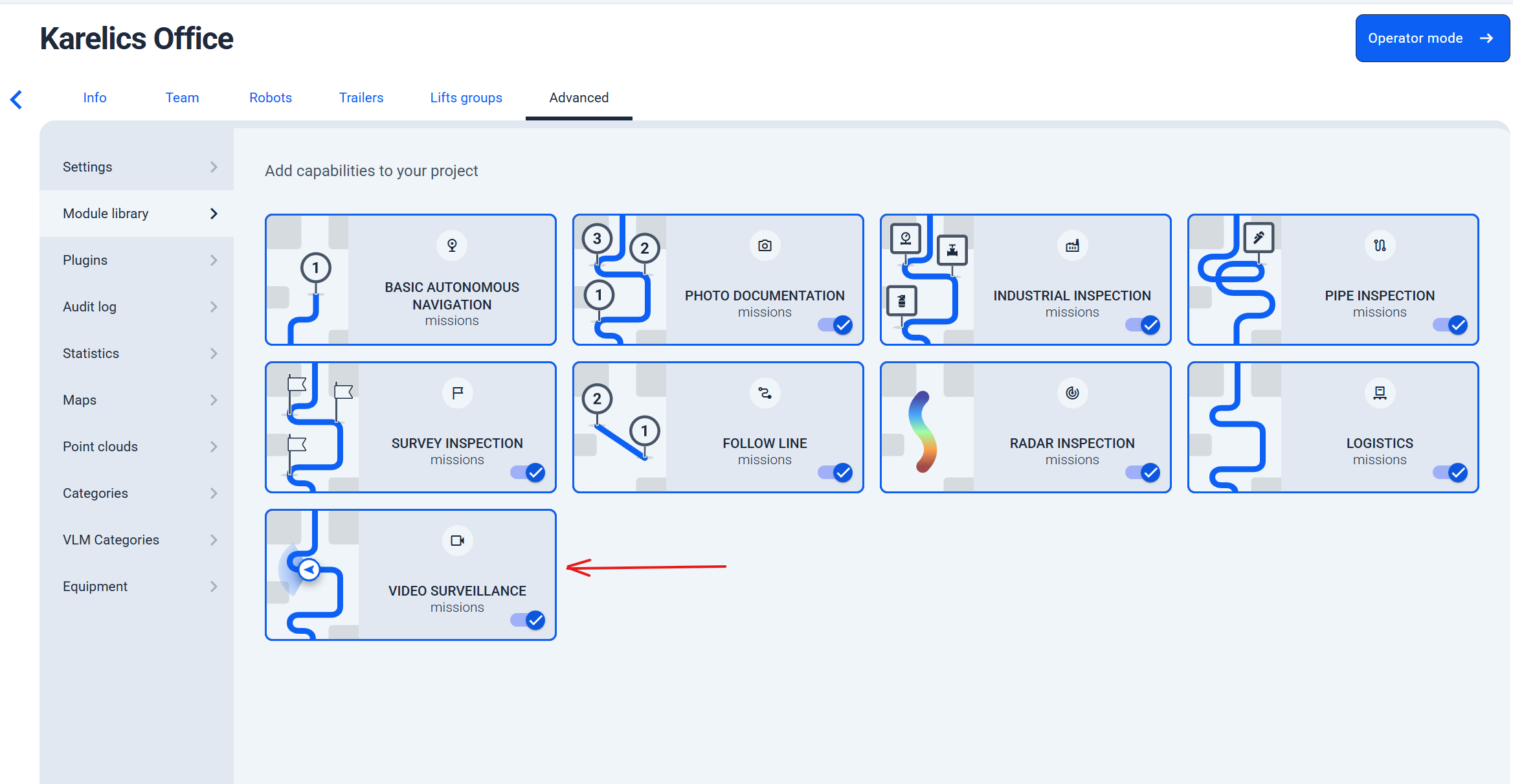Click the pipe icon on Pipe Inspection card
This screenshot has width=1513, height=784.
click(1380, 245)
